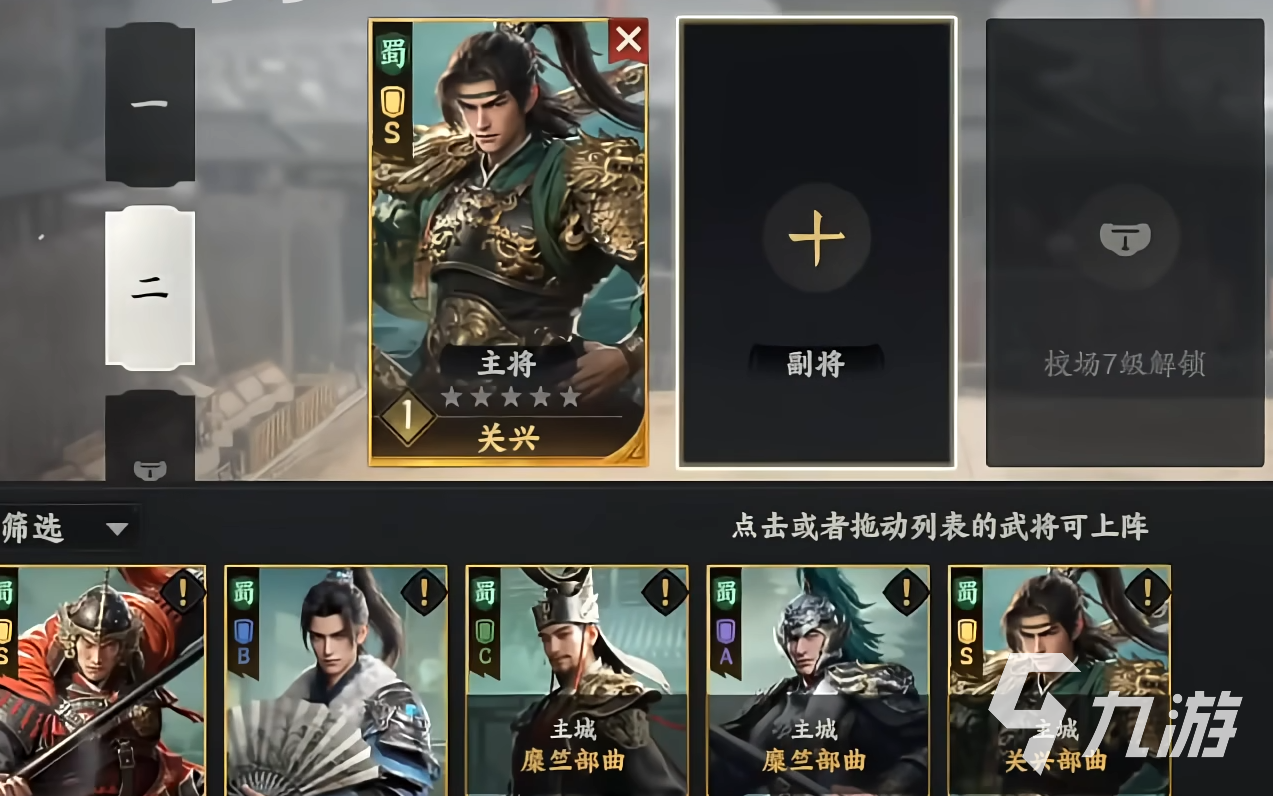Click the star rating on 关兴 card

tap(511, 397)
